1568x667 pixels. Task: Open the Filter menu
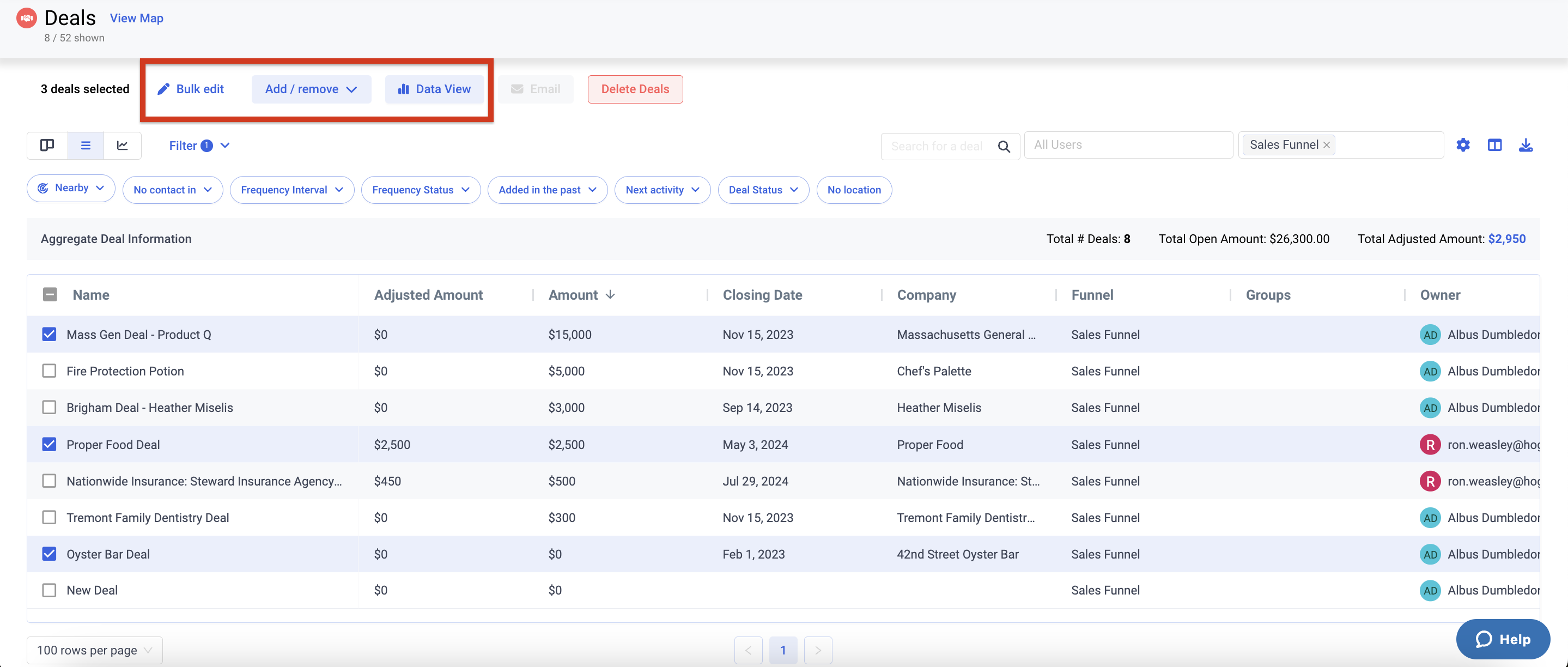click(x=199, y=145)
